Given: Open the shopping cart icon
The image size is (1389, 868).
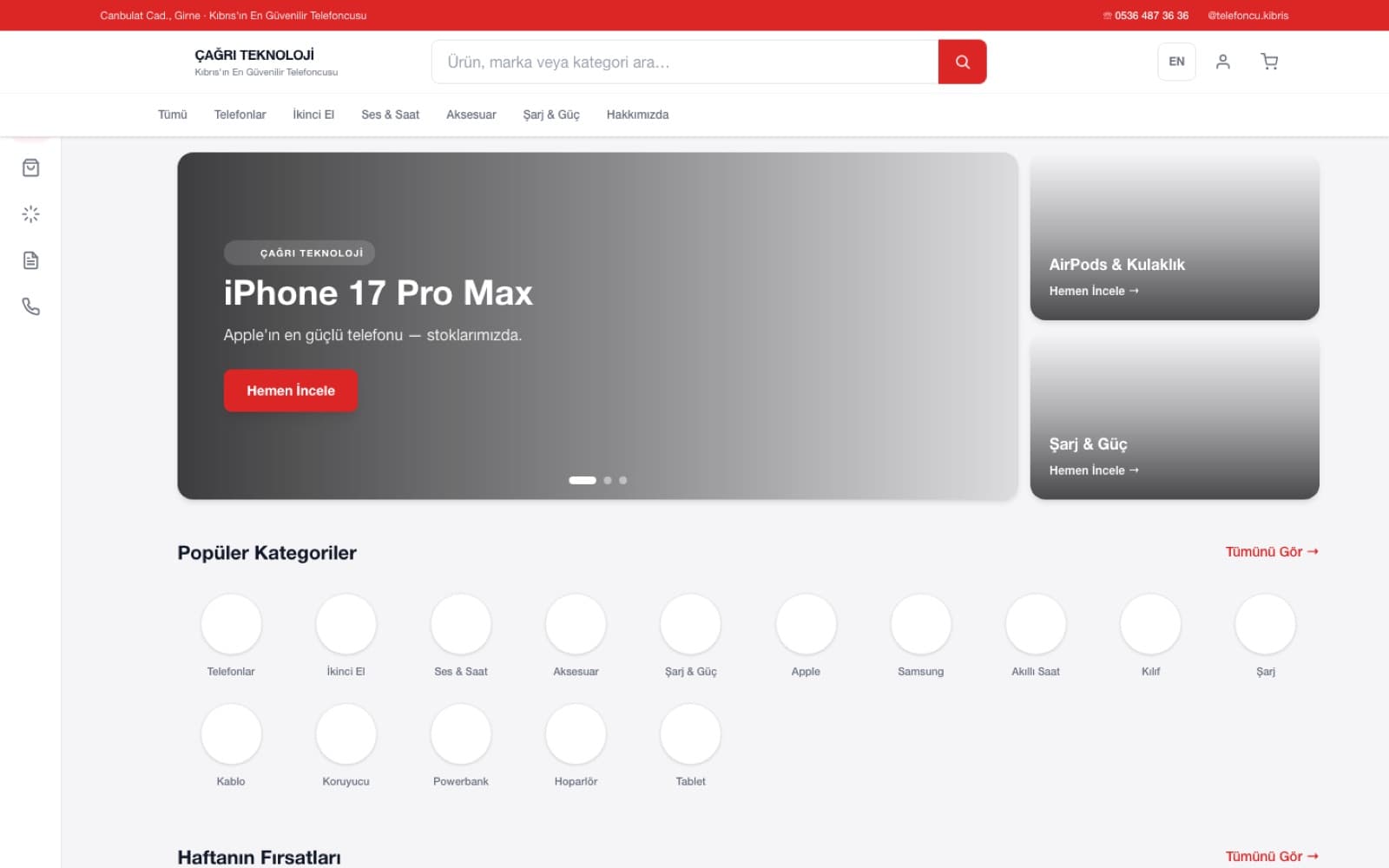Looking at the screenshot, I should tap(1269, 62).
